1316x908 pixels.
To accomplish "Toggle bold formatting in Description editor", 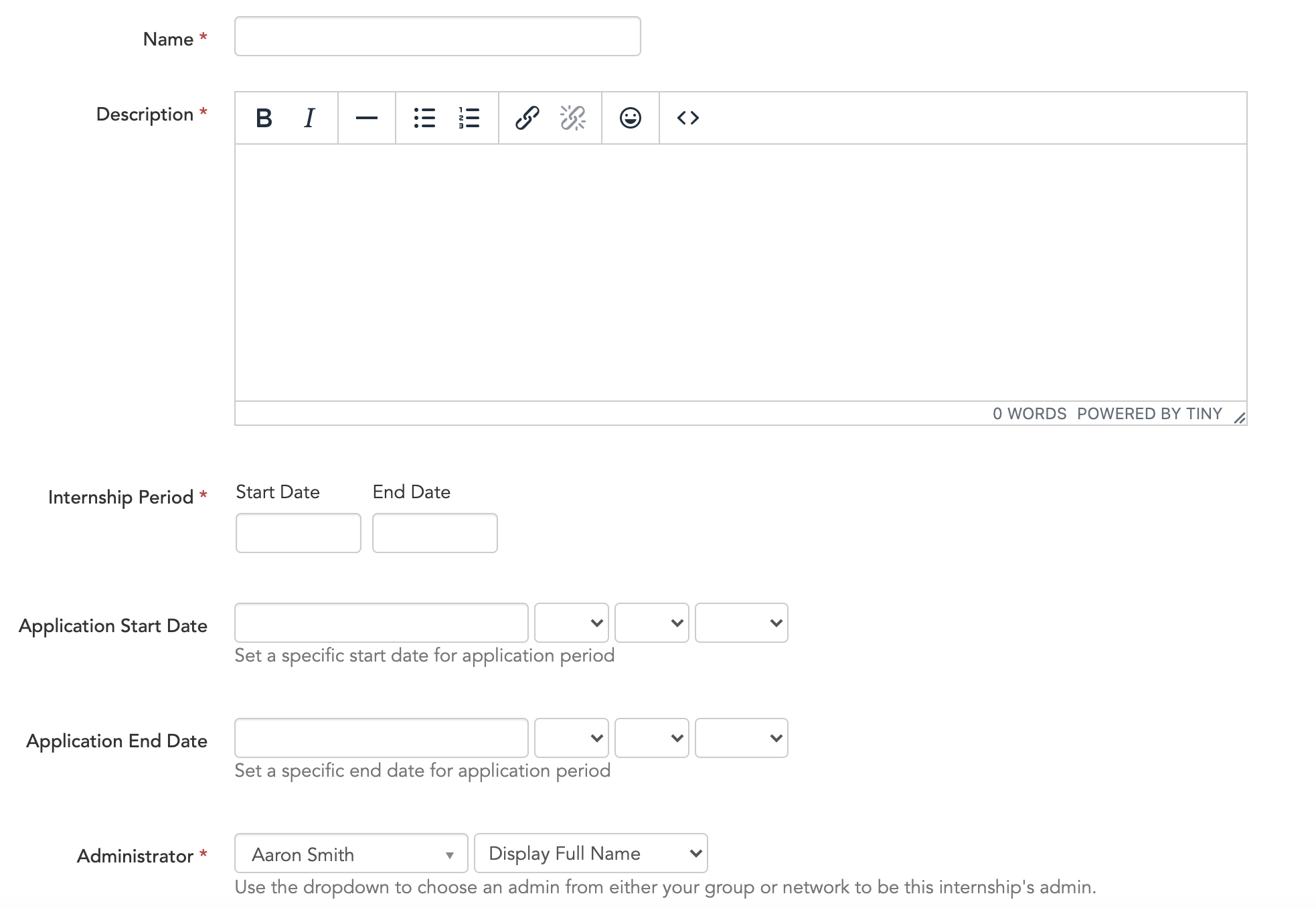I will (264, 118).
